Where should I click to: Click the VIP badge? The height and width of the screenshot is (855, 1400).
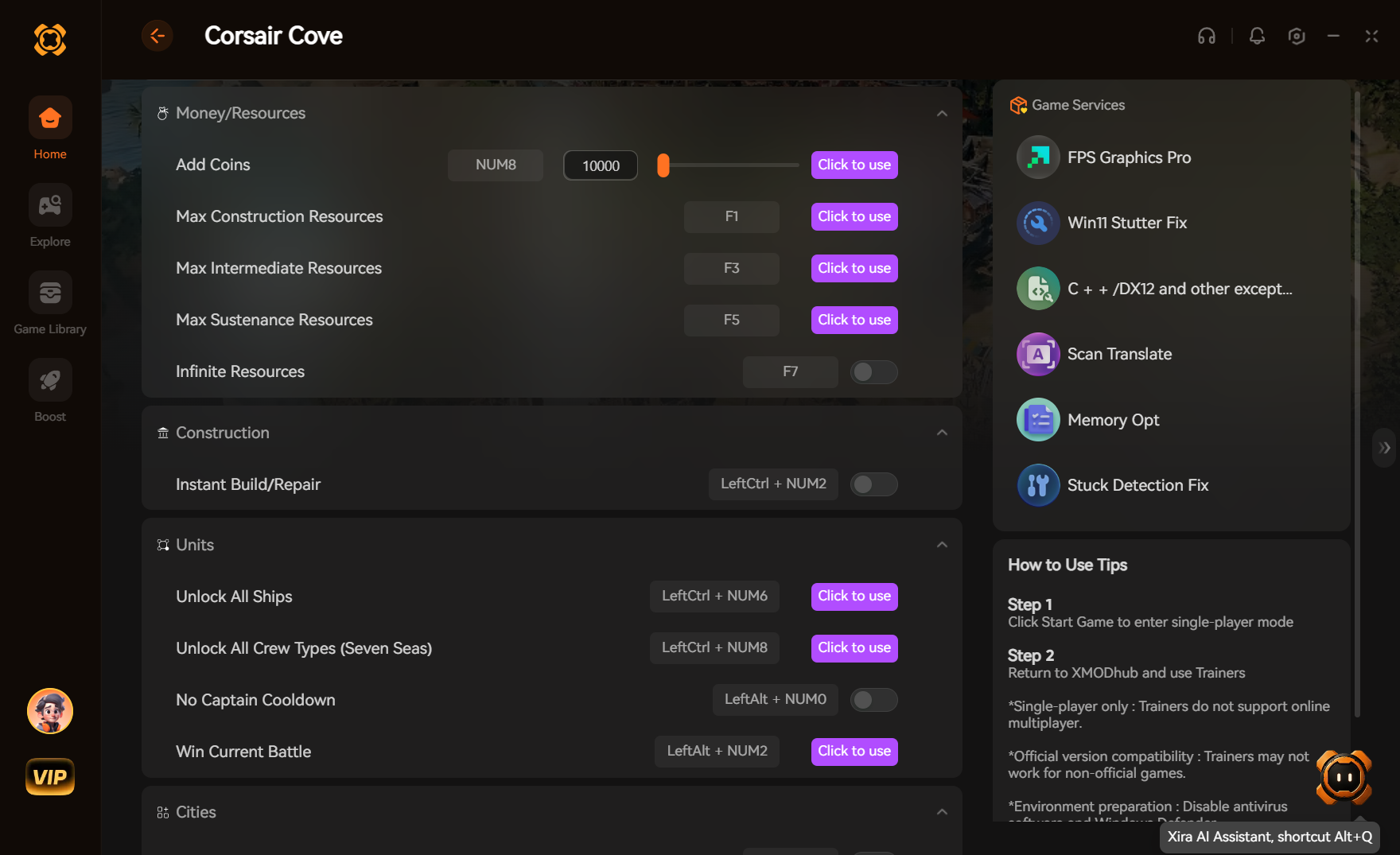coord(50,777)
